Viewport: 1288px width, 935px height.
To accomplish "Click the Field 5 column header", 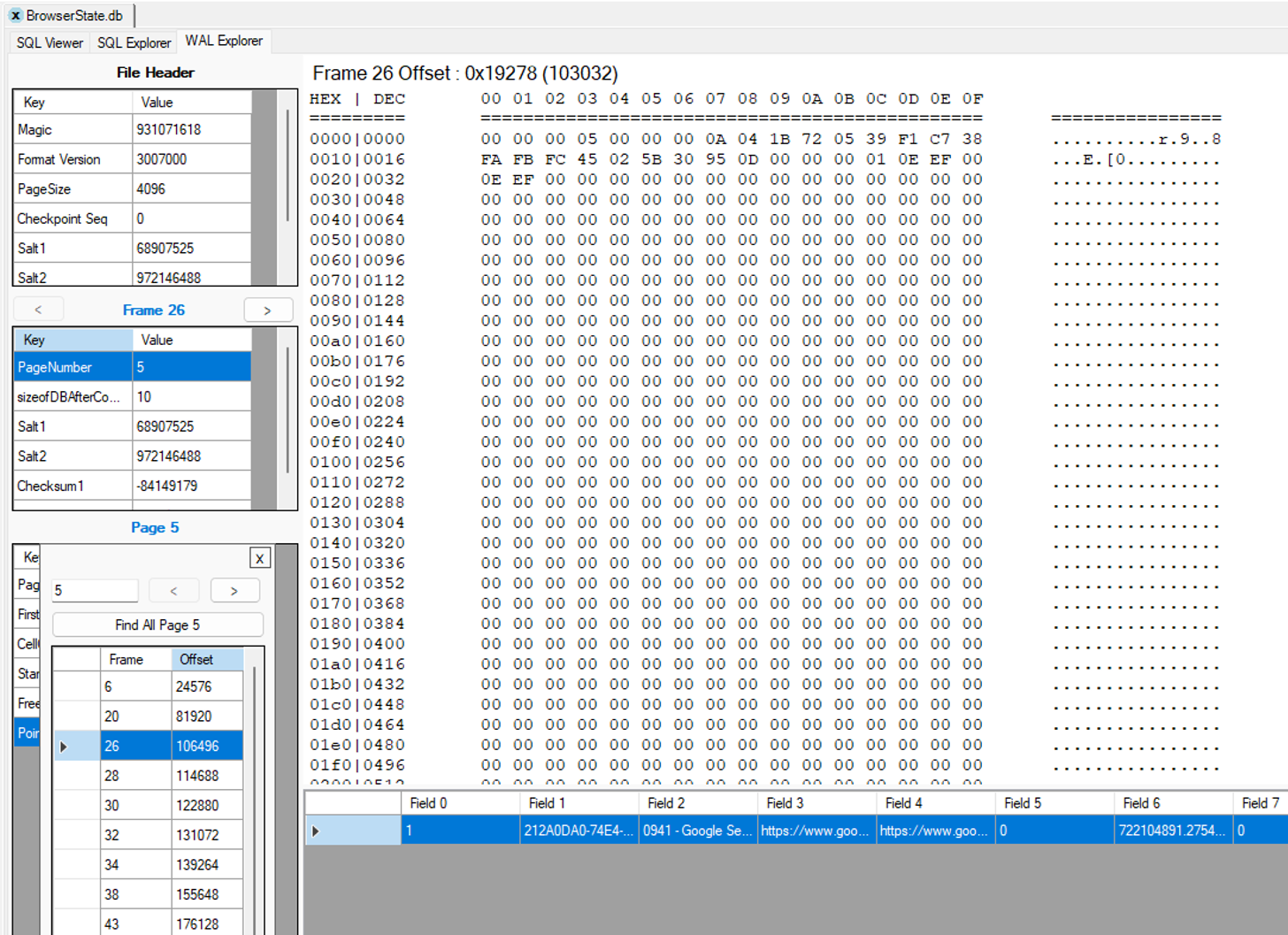I will (x=1054, y=803).
